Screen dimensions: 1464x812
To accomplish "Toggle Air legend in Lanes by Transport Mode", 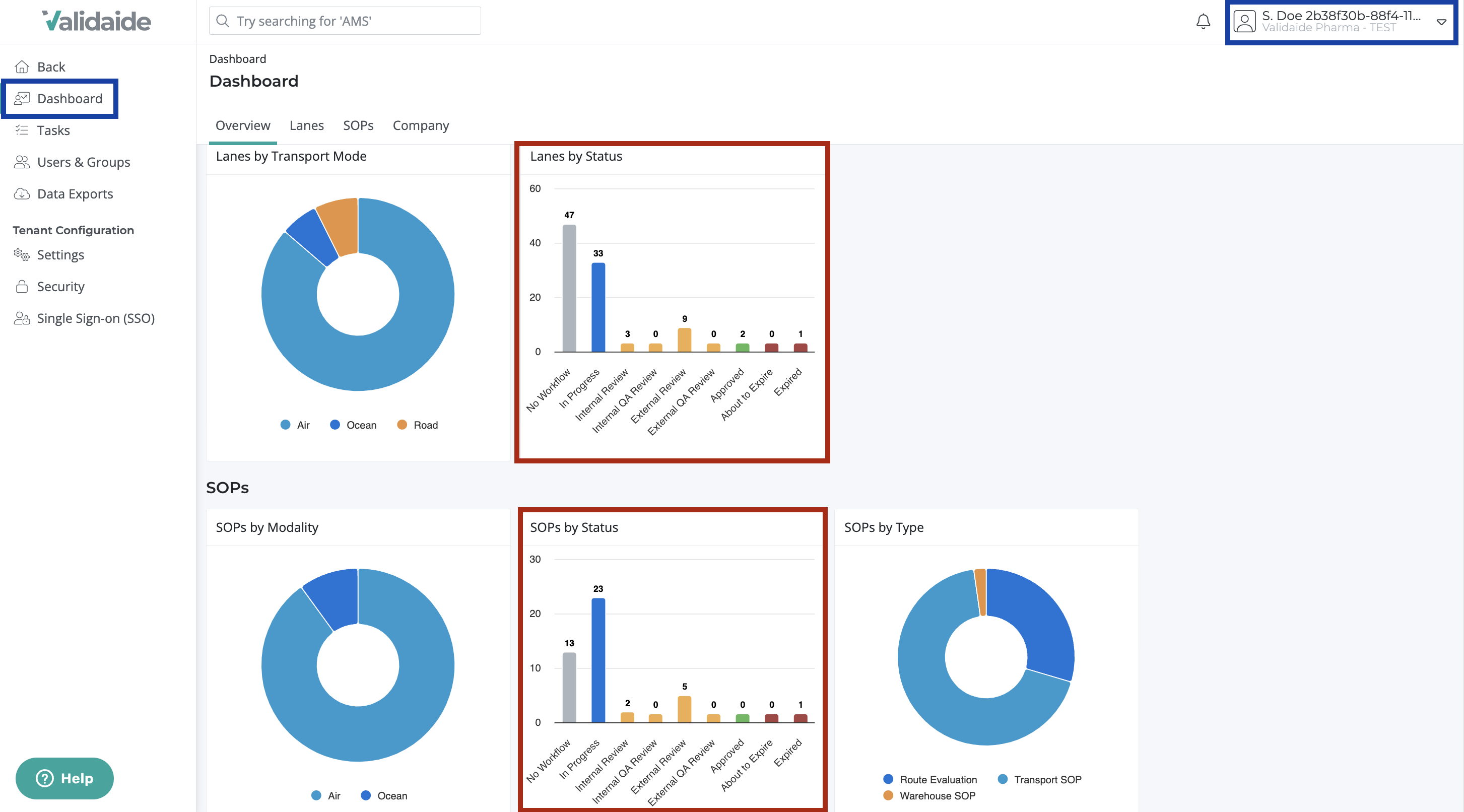I will (x=295, y=425).
